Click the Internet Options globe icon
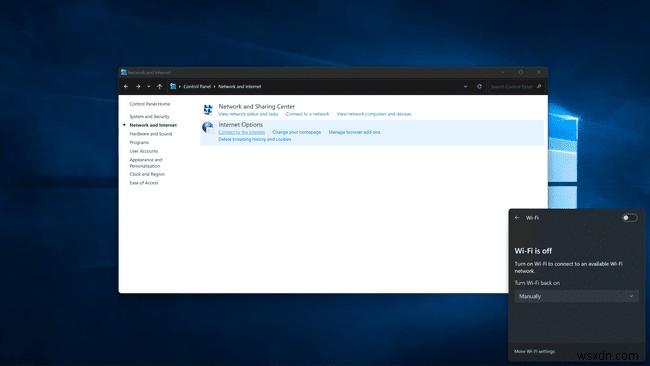The height and width of the screenshot is (366, 650). click(208, 128)
